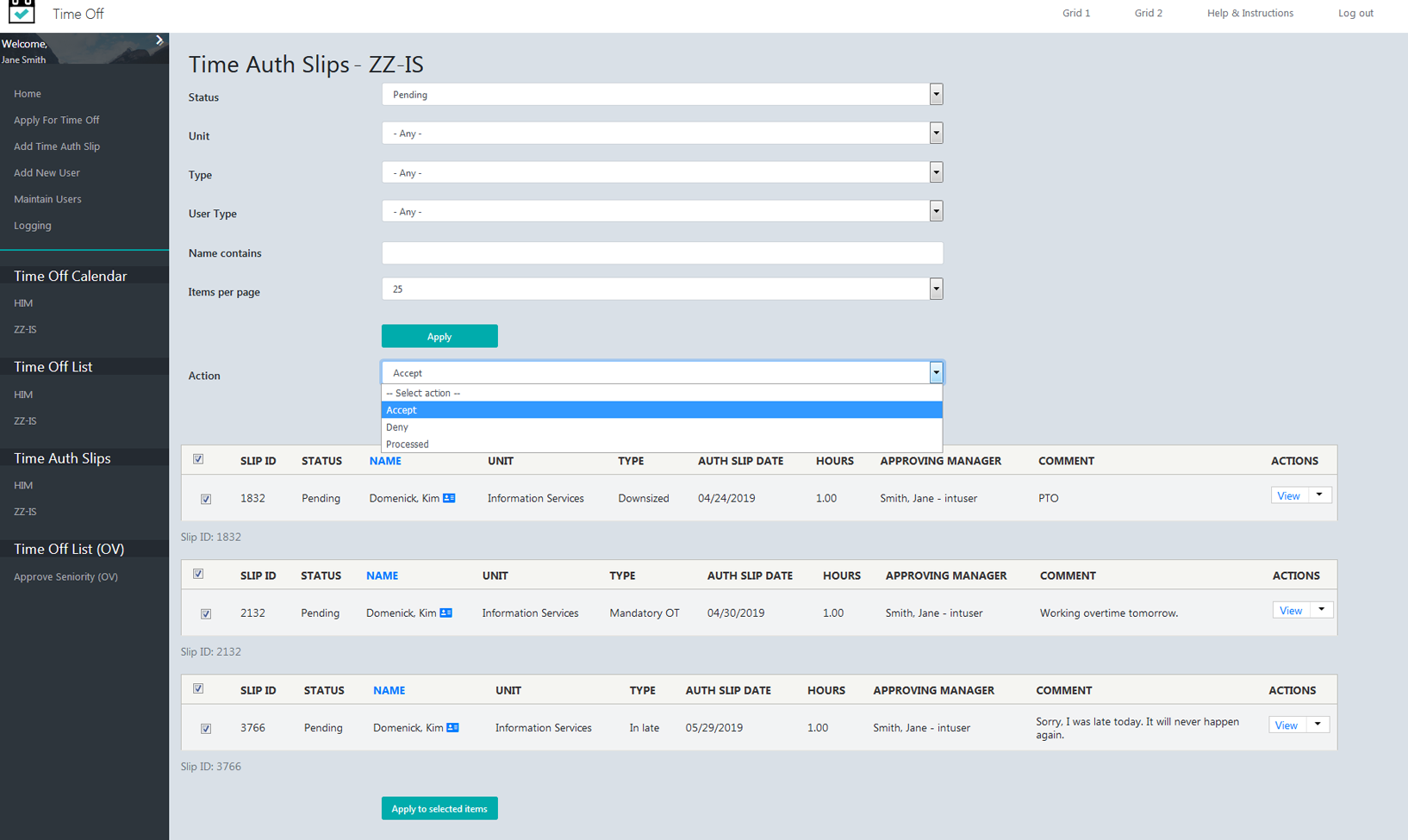This screenshot has width=1408, height=840.
Task: Open the Status filter dropdown
Action: pos(936,94)
